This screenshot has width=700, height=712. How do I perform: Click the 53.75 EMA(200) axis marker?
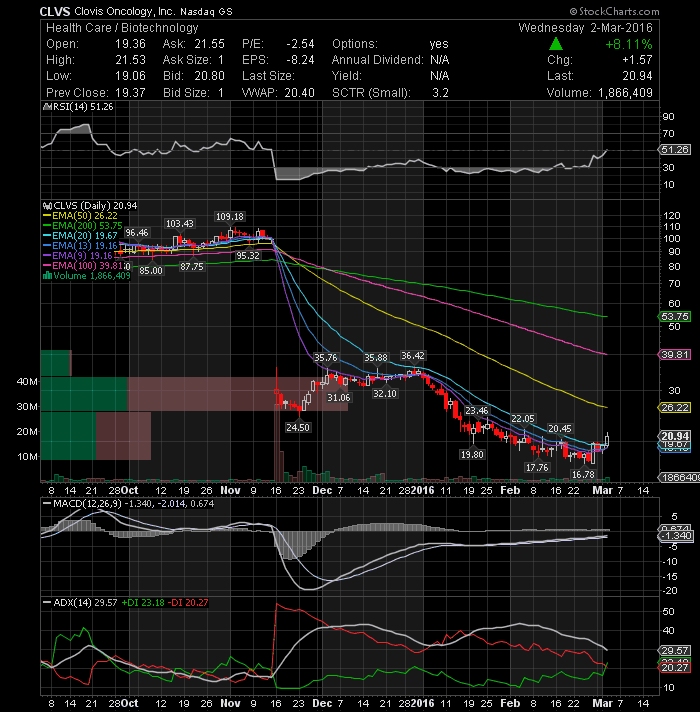(675, 316)
